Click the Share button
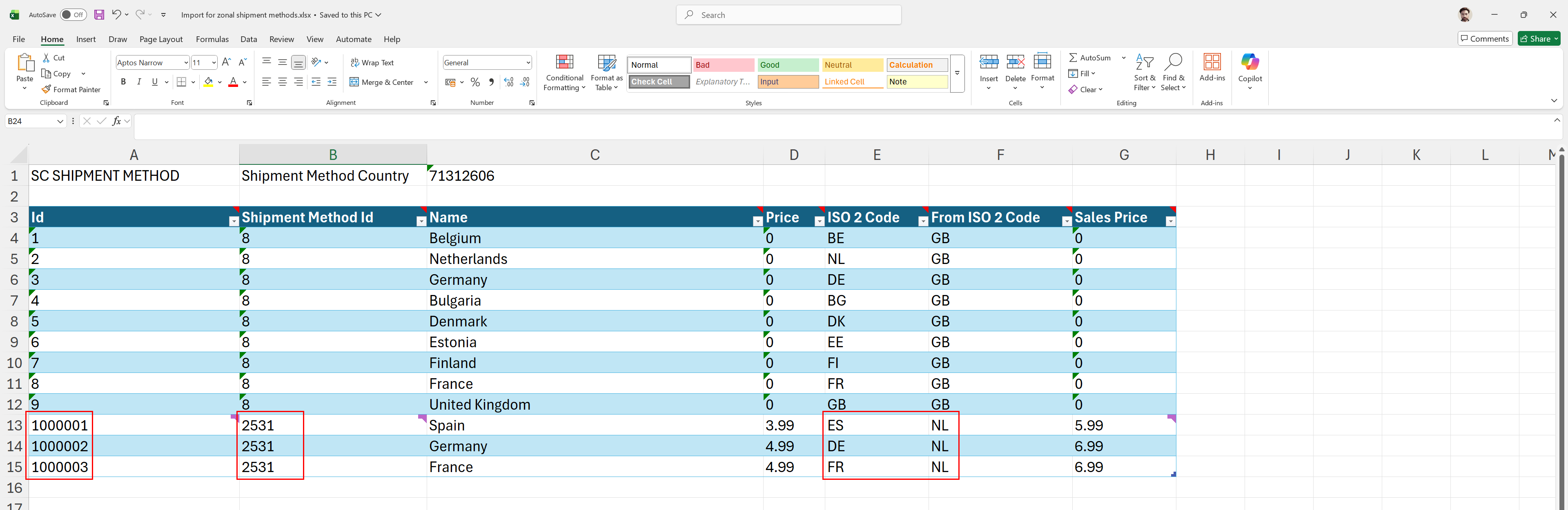The image size is (1568, 510). point(1537,39)
